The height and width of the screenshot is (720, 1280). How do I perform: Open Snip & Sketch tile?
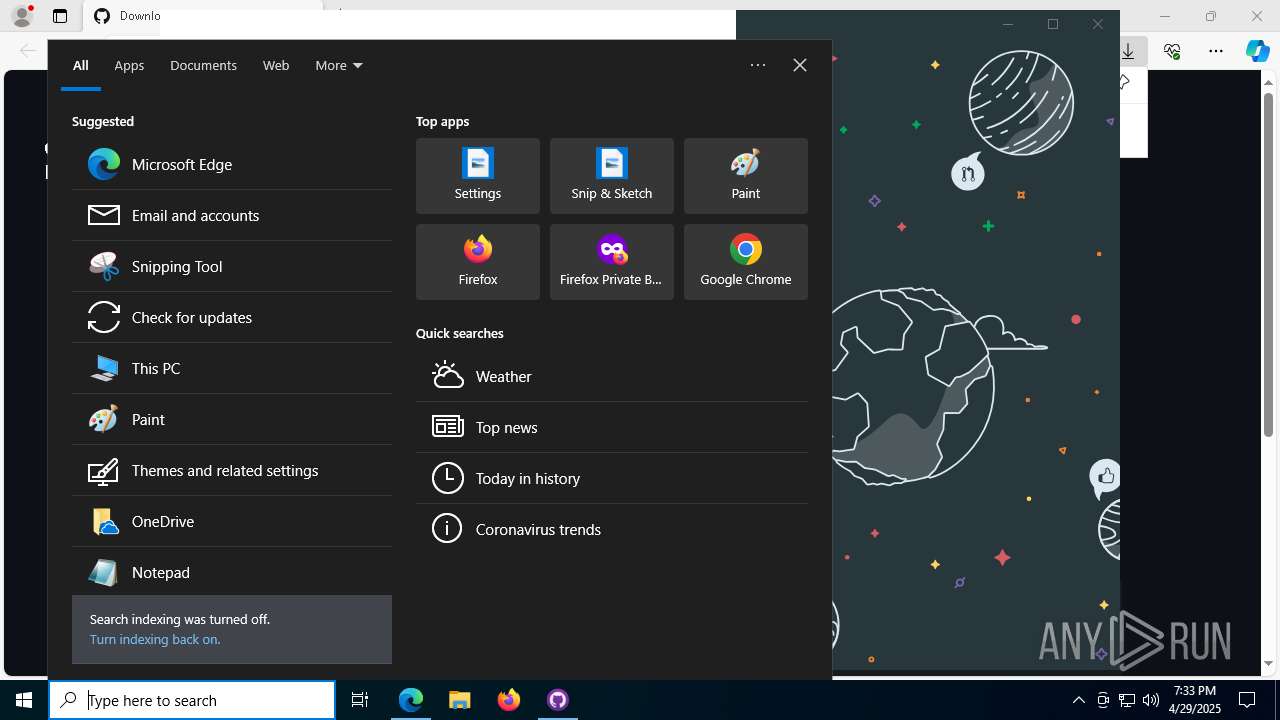coord(612,176)
